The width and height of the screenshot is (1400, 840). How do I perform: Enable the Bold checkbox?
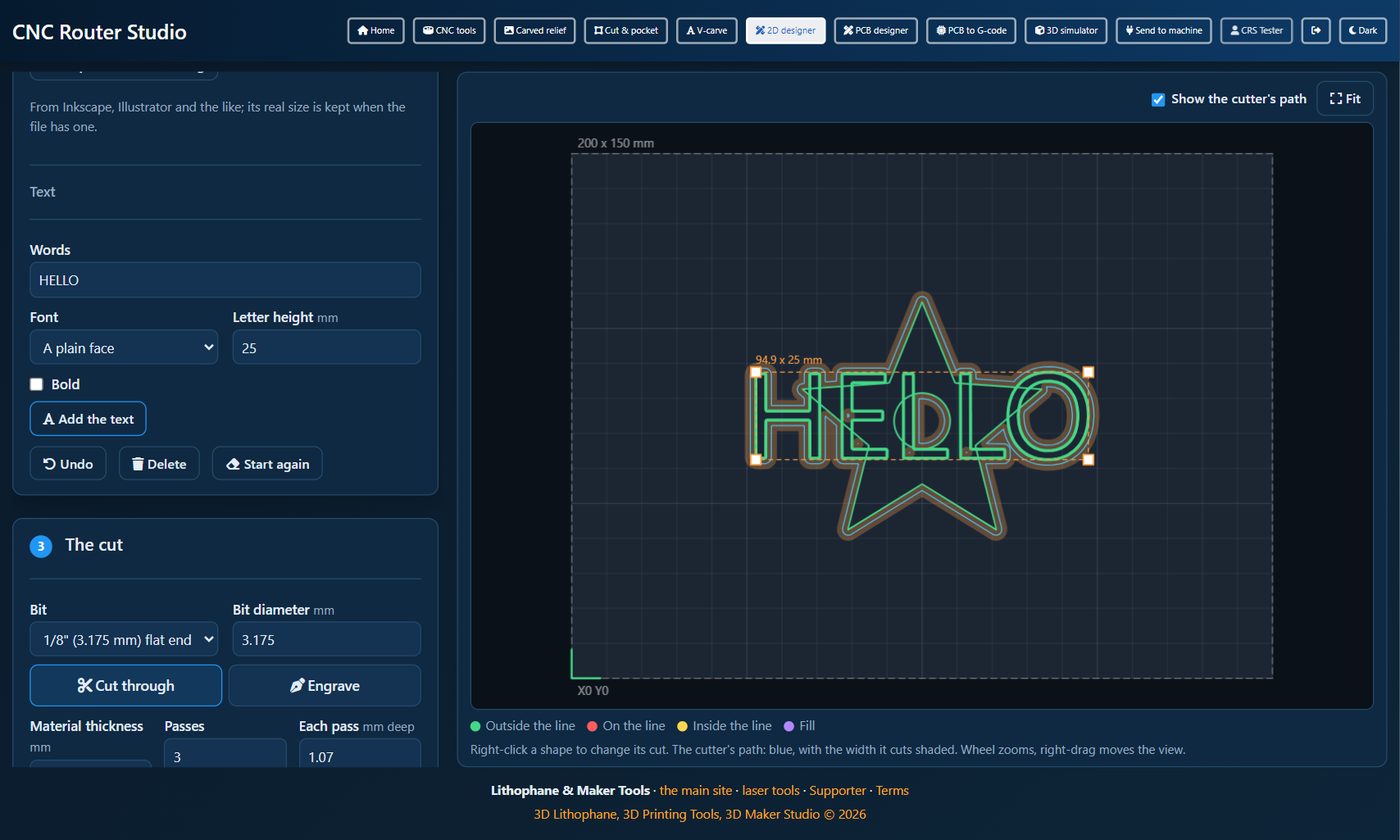(37, 384)
